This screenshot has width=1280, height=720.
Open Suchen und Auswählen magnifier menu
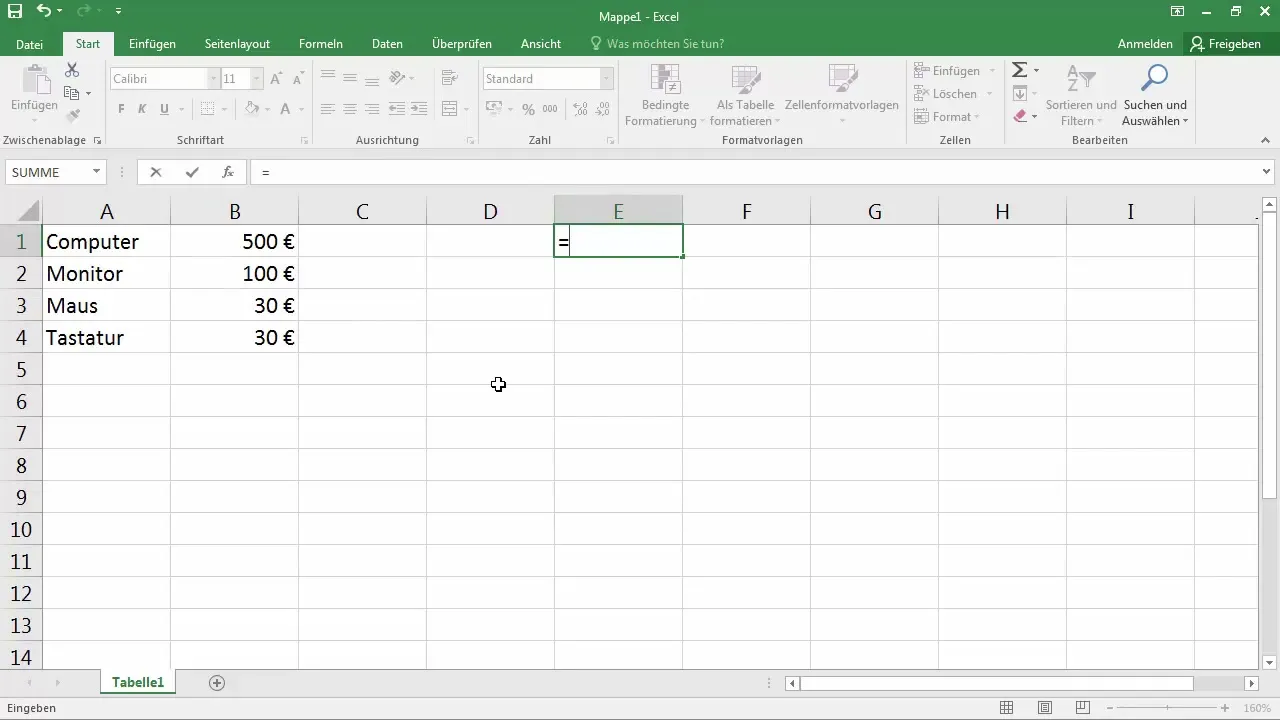tap(1155, 95)
